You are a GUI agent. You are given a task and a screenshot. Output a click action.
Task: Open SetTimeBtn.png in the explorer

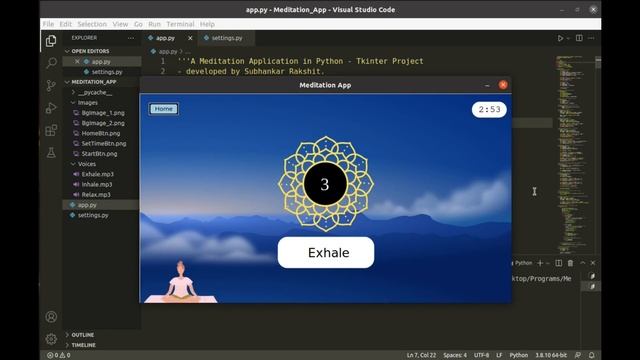[x=104, y=143]
